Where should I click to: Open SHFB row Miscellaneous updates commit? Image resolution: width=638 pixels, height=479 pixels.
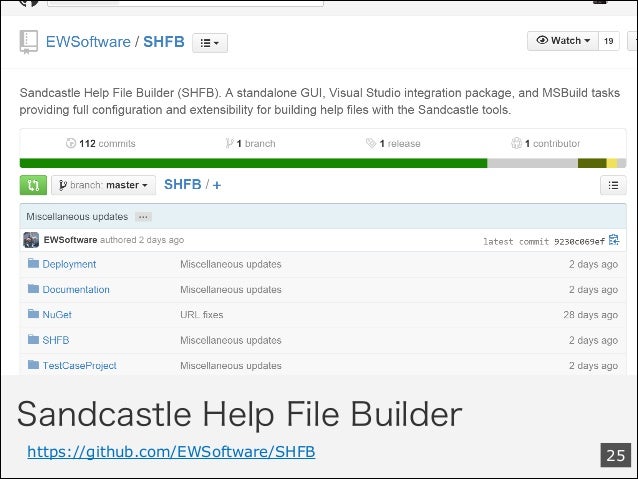pyautogui.click(x=231, y=340)
